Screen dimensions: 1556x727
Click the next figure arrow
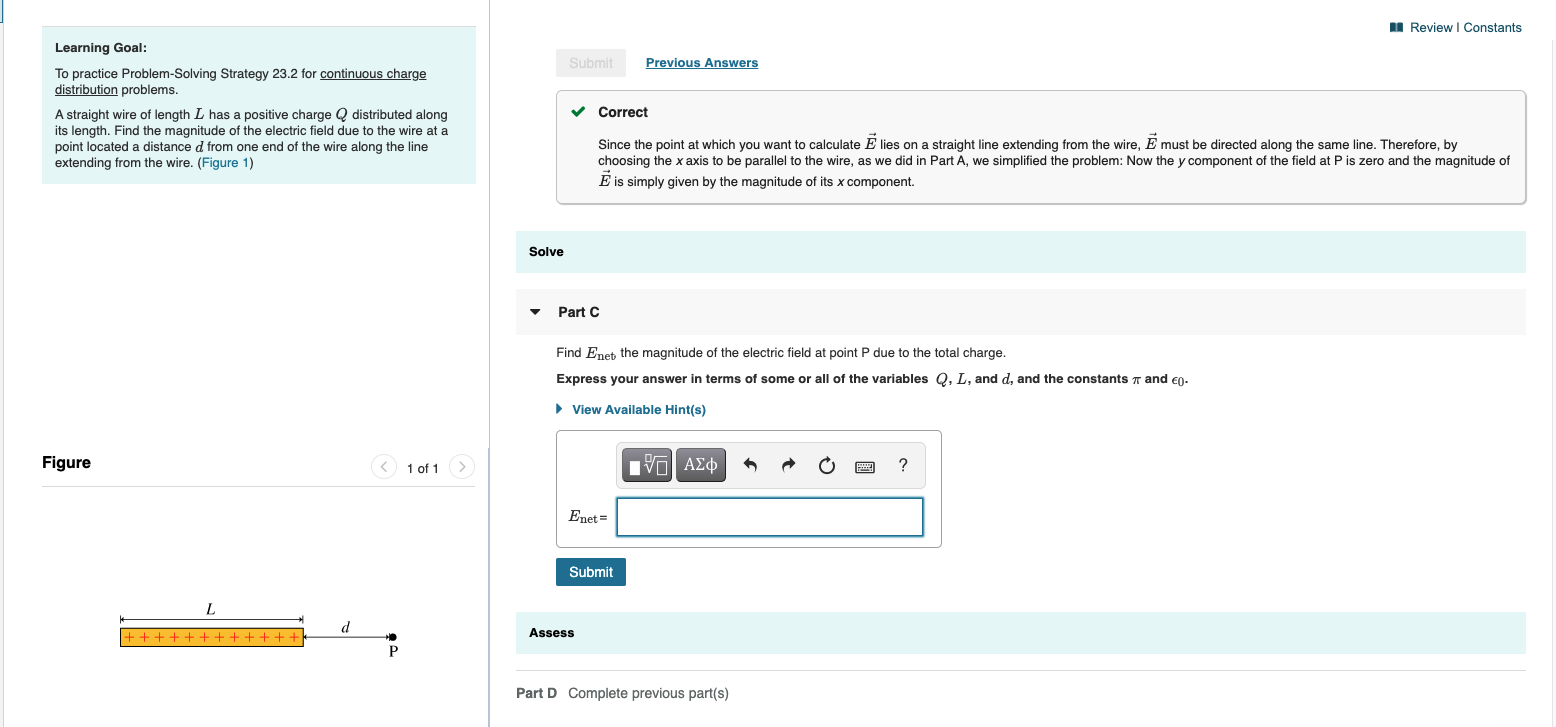461,466
